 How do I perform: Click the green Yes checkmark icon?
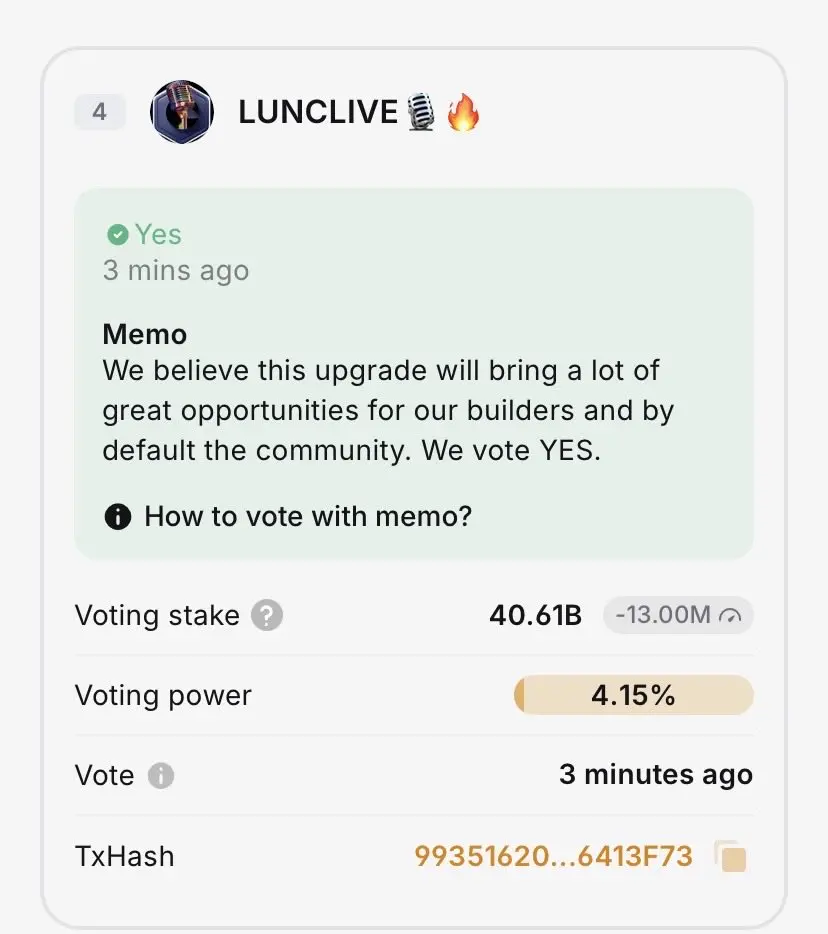(118, 235)
